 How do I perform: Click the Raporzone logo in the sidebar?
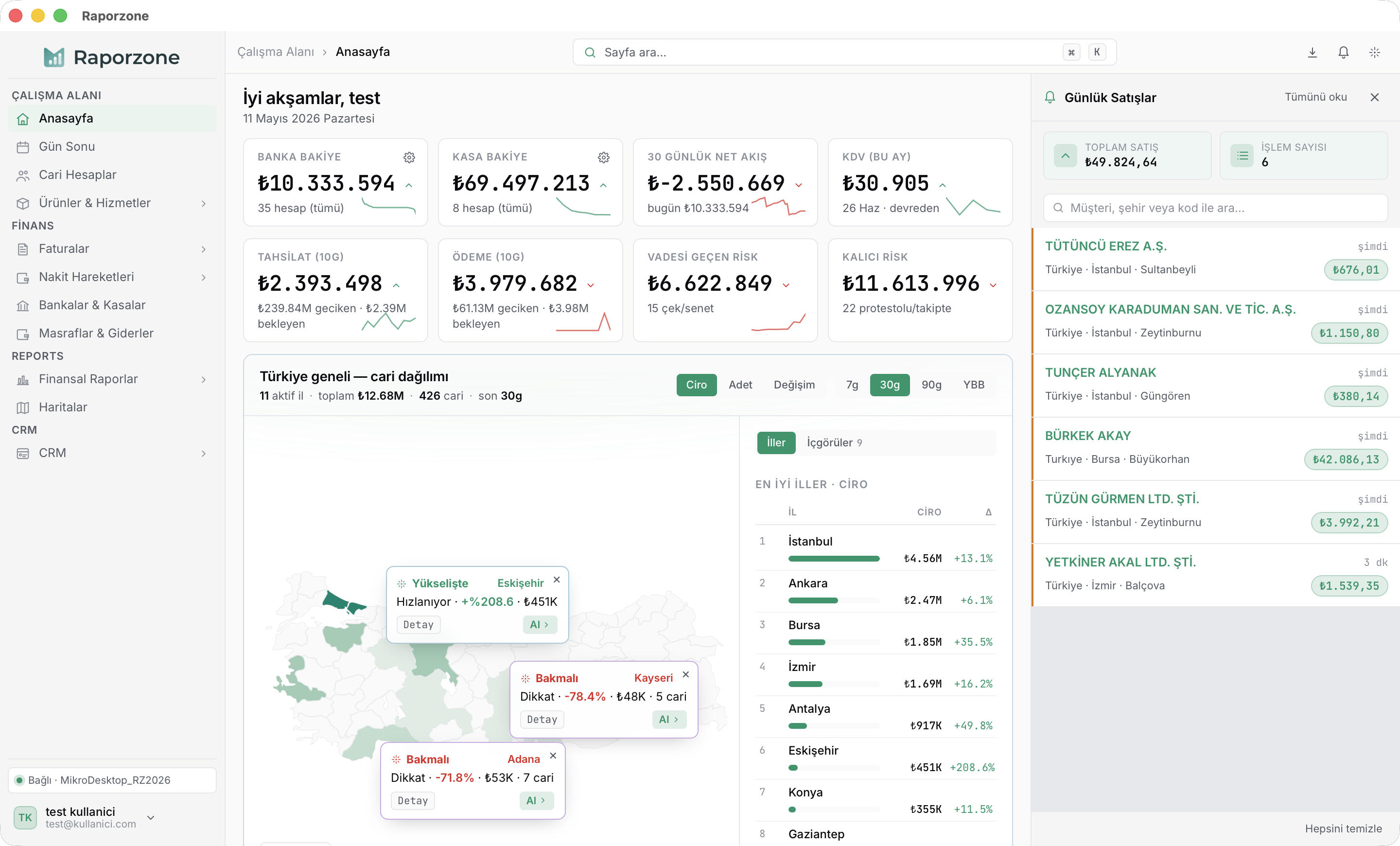pos(112,57)
